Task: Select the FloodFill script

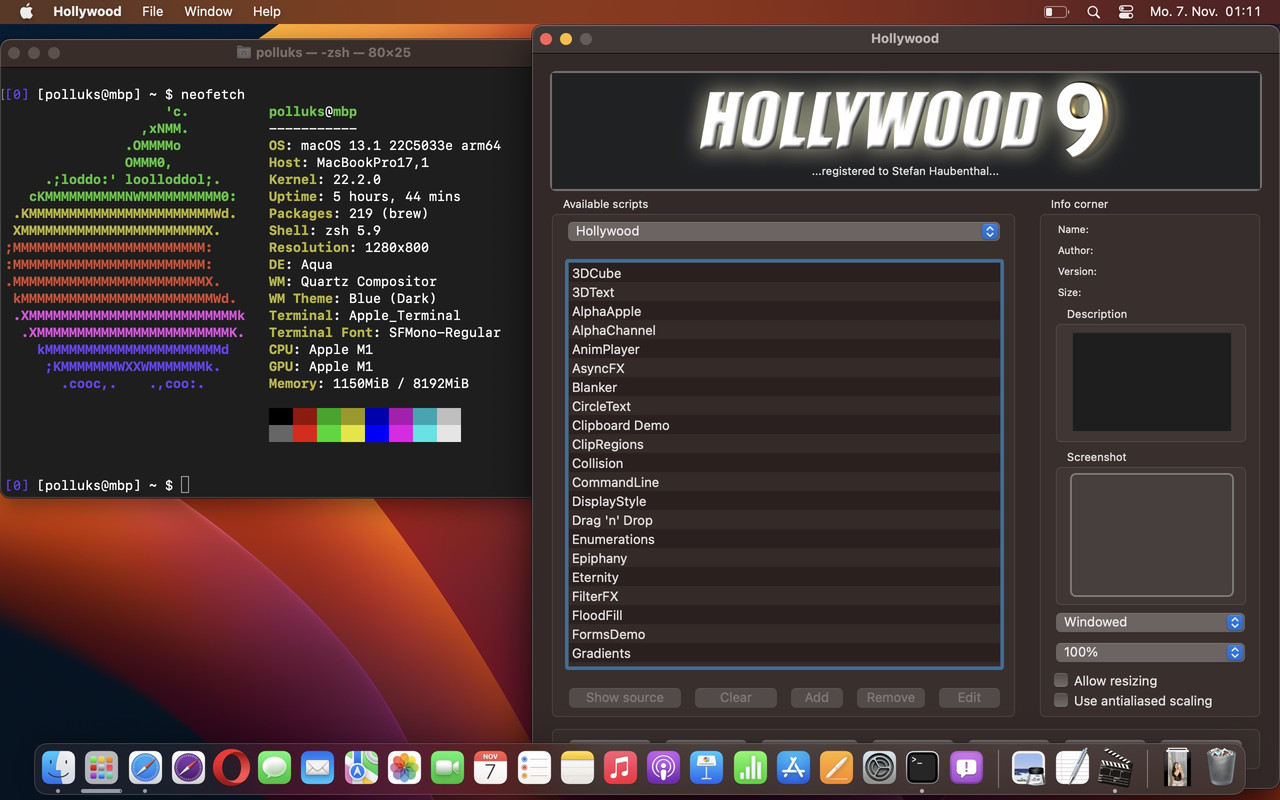Action: 784,615
